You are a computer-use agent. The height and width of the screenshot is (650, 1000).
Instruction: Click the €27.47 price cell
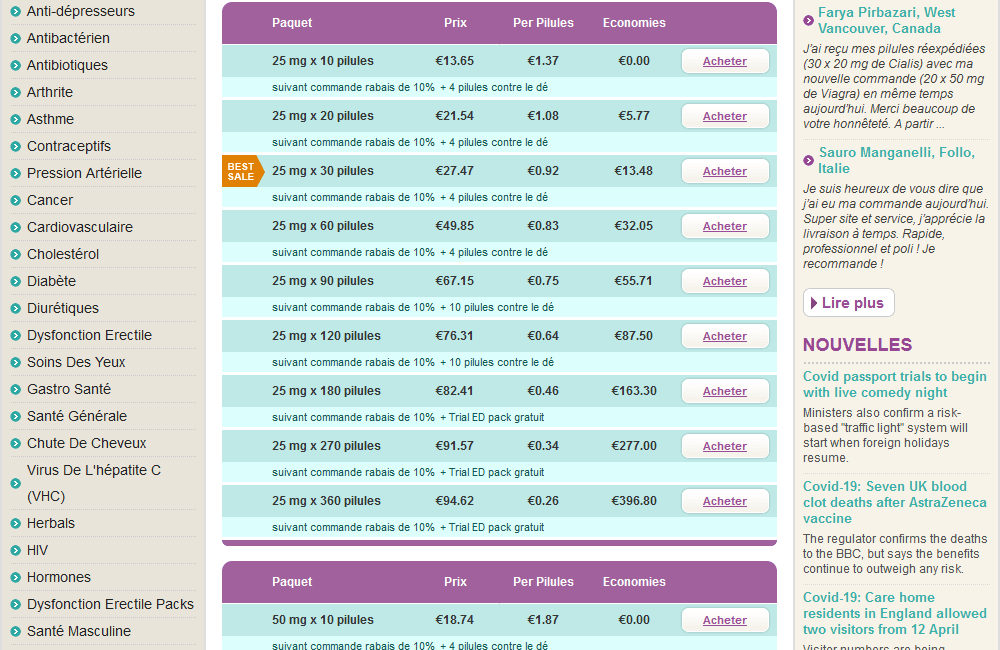pos(455,171)
